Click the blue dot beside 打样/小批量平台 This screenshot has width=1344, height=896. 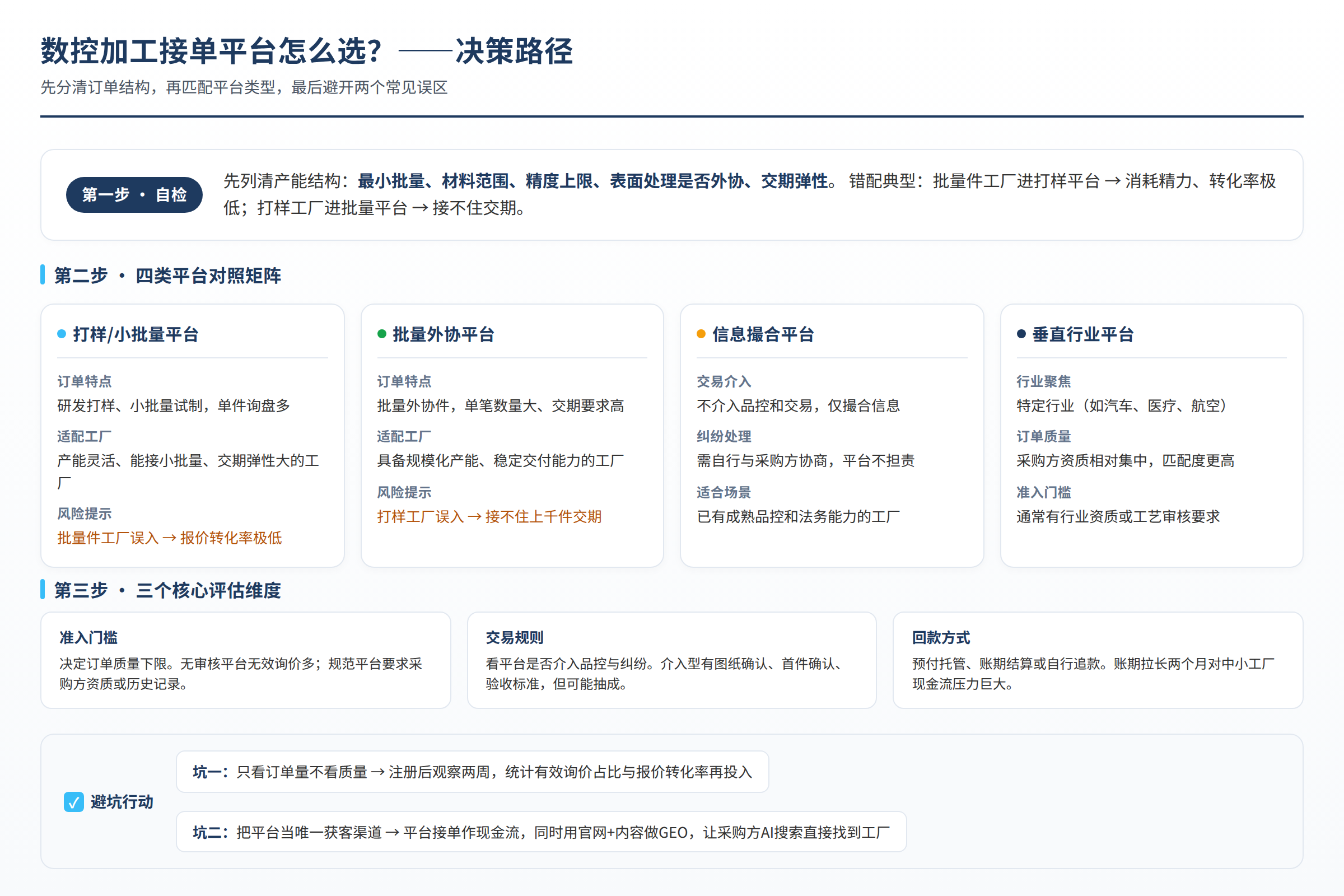pos(62,334)
